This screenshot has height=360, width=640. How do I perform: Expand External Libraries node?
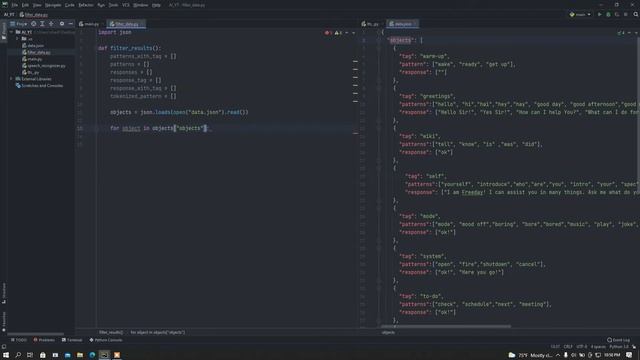[x=12, y=79]
